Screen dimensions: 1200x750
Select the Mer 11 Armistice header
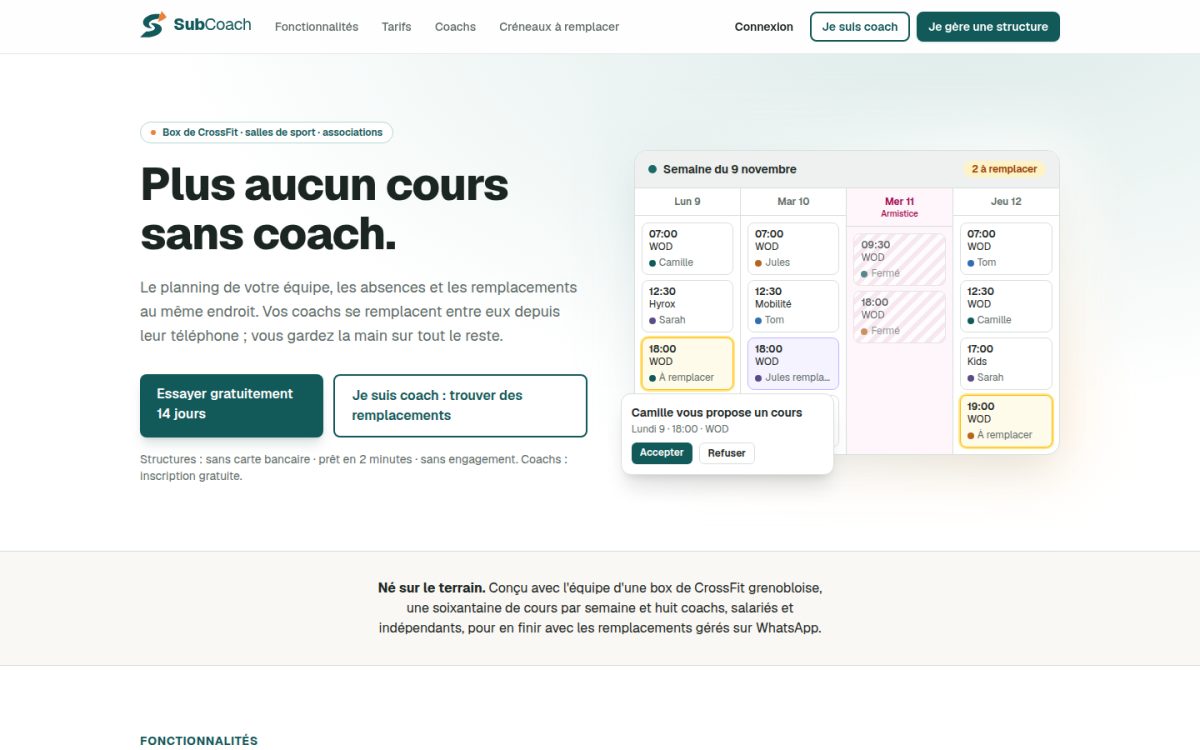click(899, 207)
